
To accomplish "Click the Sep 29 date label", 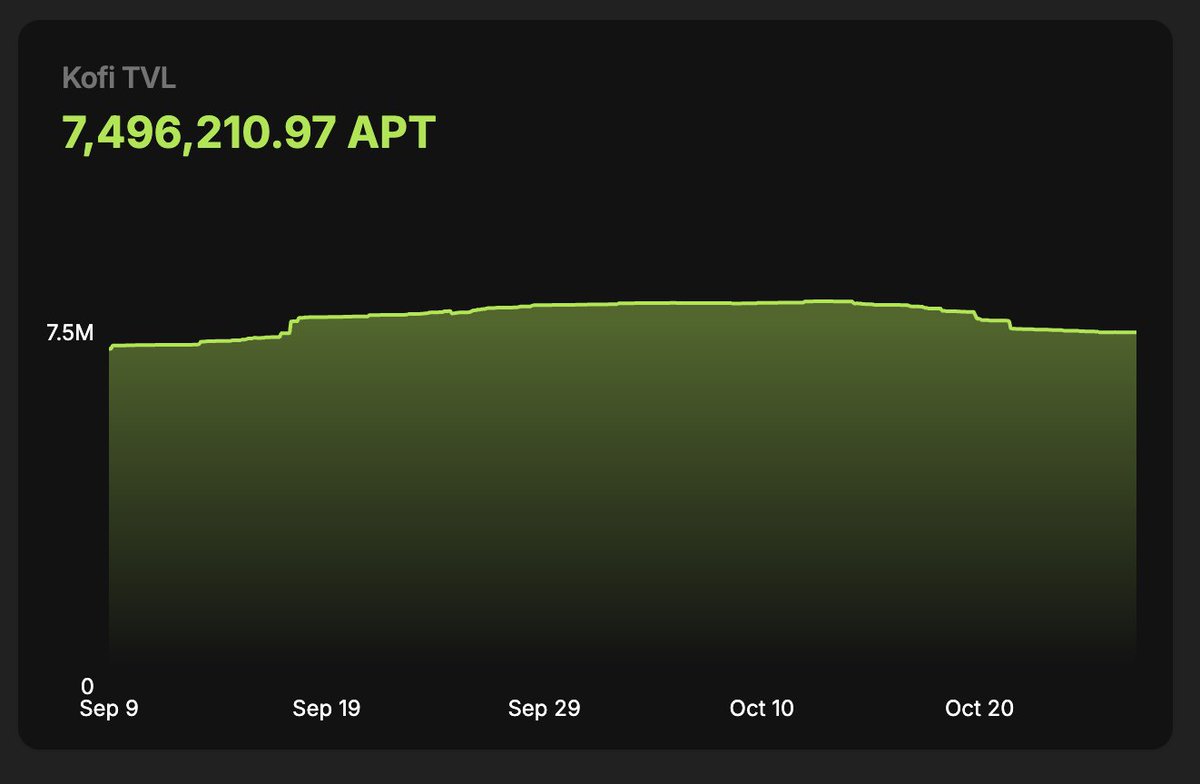I will pyautogui.click(x=544, y=709).
